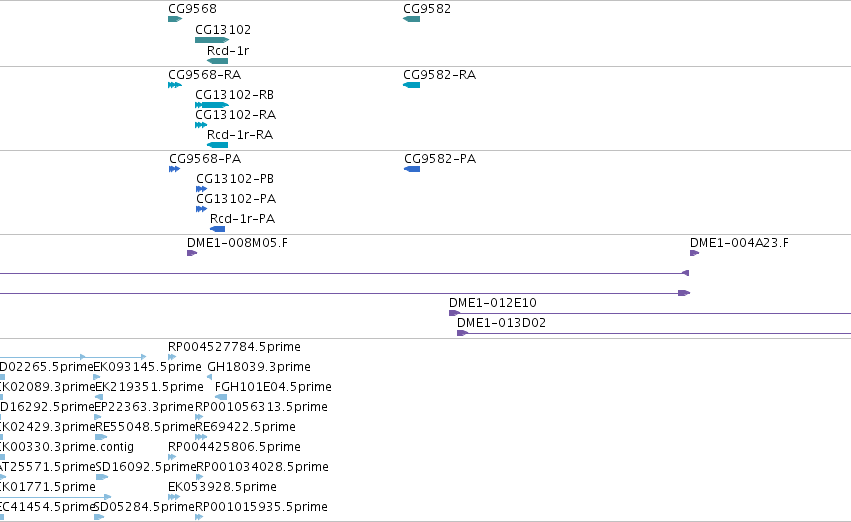Click the purple glyph under DME1-004A23.F
851x522 pixels.
coord(695,253)
